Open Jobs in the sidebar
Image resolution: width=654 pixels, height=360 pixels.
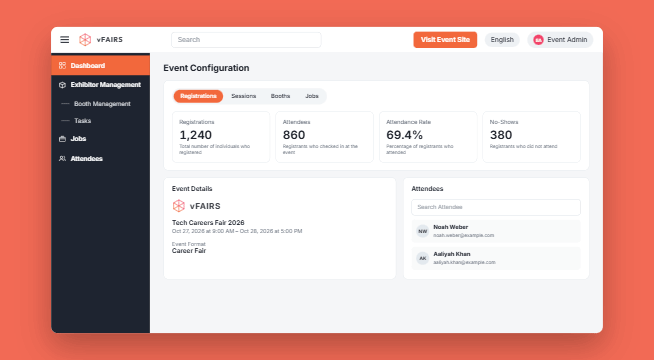(x=101, y=139)
